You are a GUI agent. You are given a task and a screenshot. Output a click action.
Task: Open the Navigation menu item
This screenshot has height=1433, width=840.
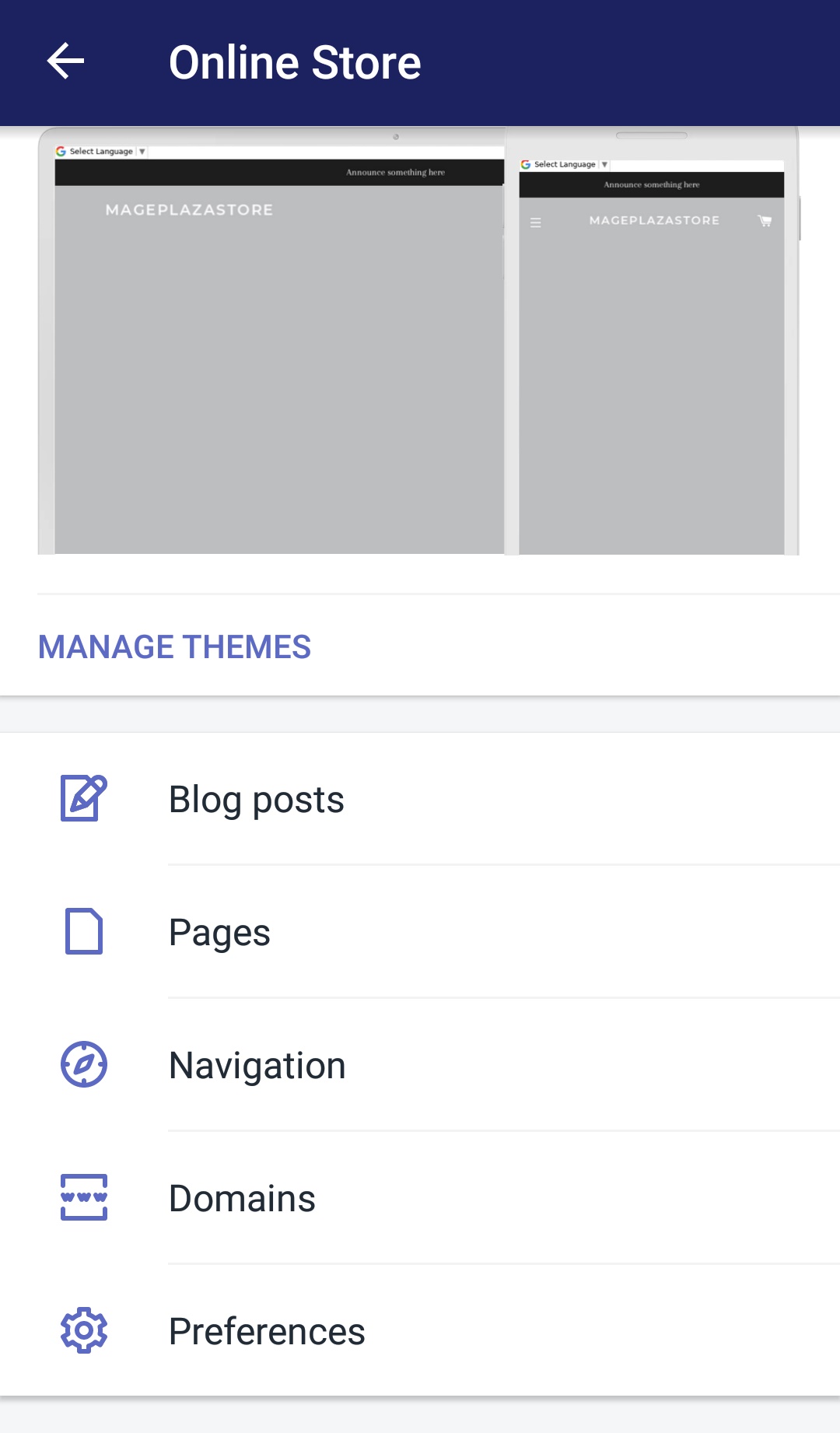(x=420, y=1065)
